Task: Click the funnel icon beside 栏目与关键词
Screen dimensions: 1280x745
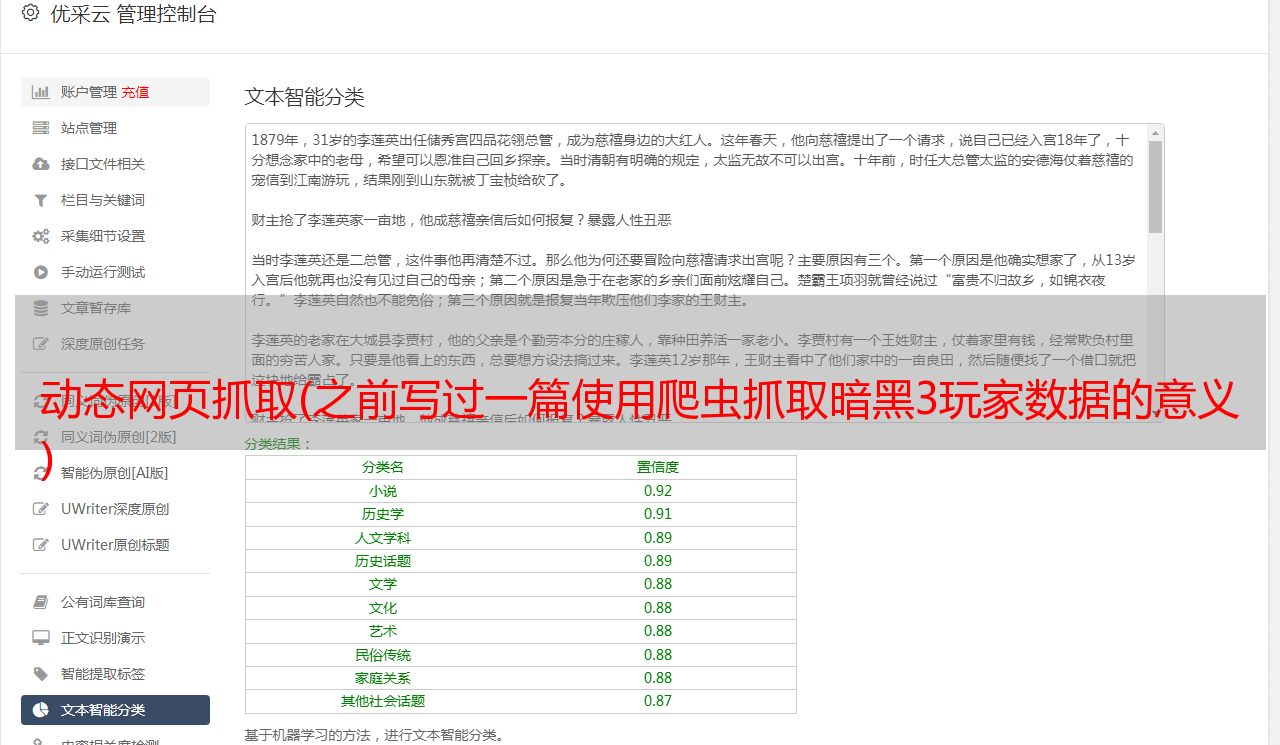Action: [x=41, y=200]
